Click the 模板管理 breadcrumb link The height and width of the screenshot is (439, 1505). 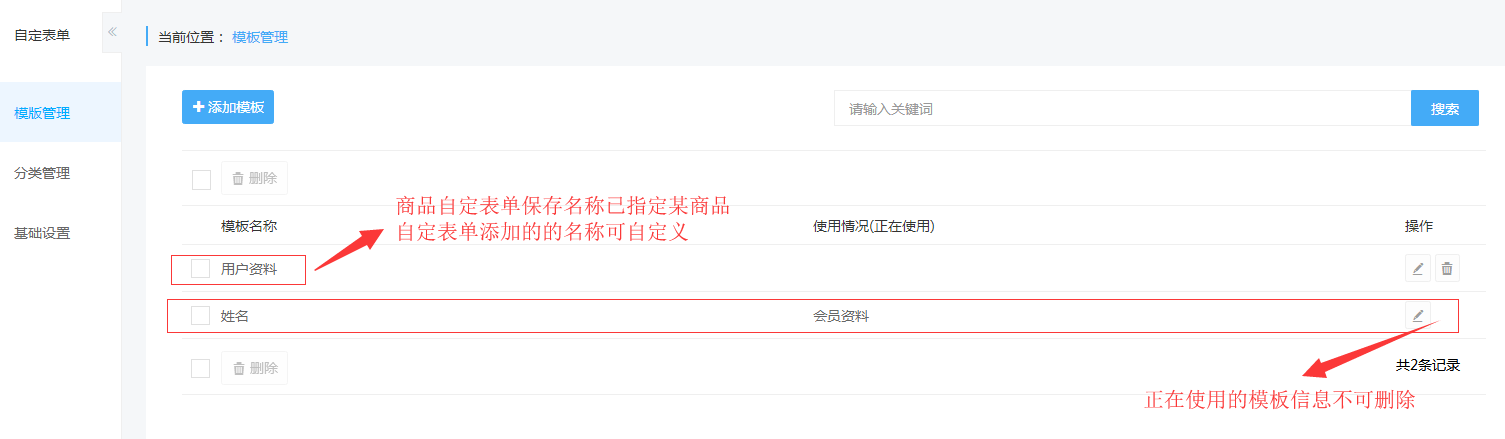(x=260, y=37)
